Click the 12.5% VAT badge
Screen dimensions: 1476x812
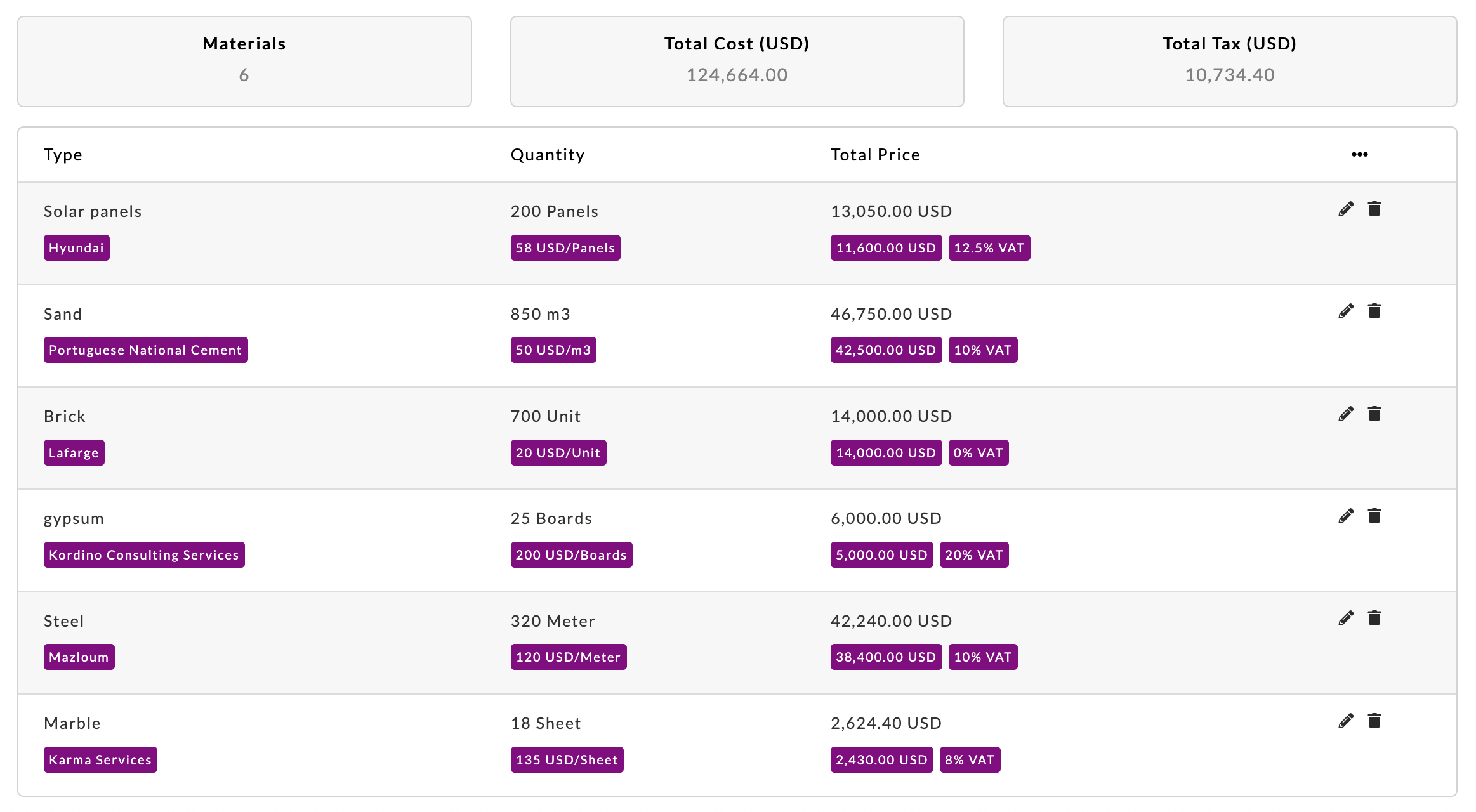tap(989, 248)
